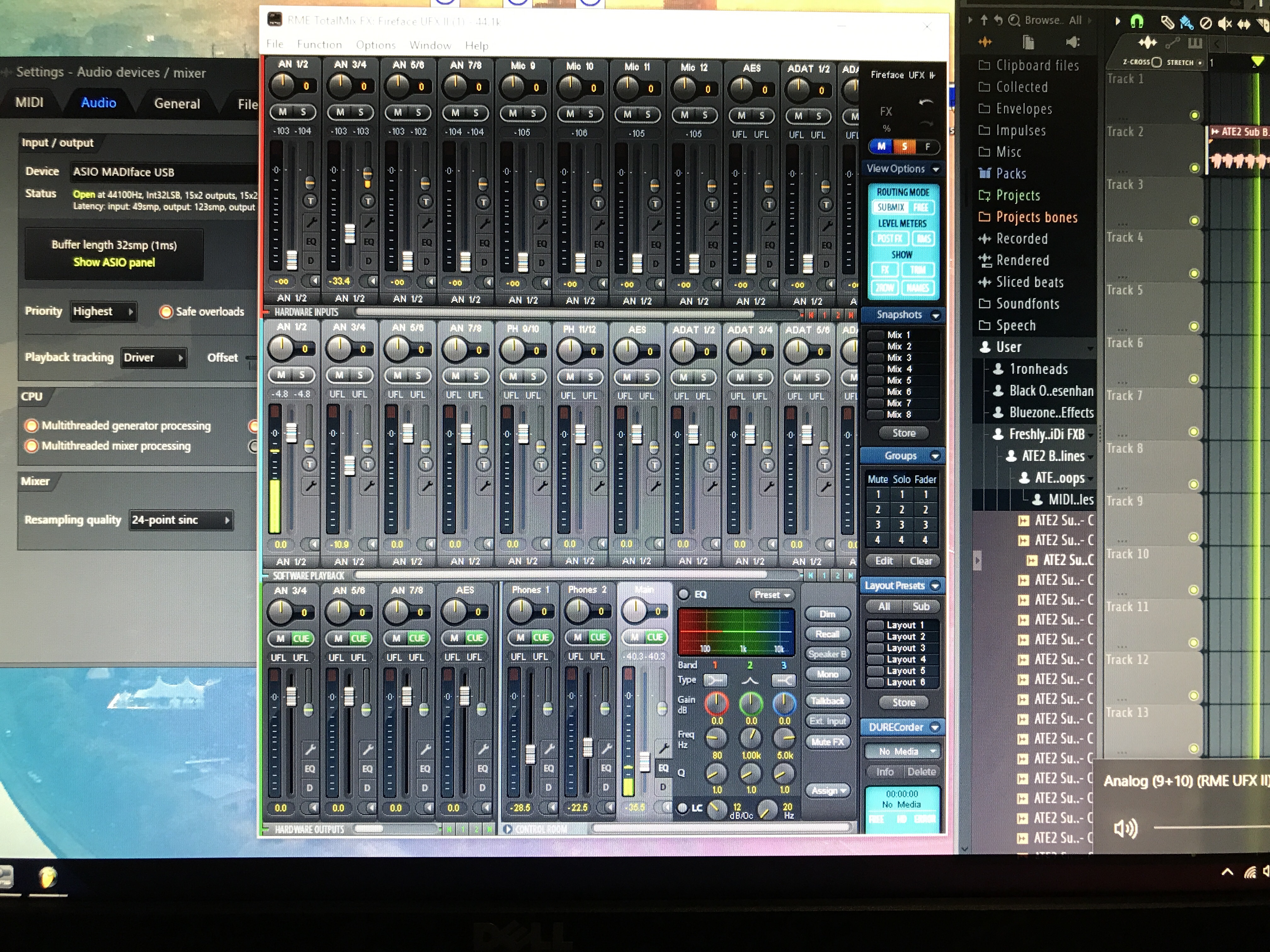Viewport: 1270px width, 952px height.
Task: Pick the delete tool in playlist toolbar
Action: (x=1206, y=23)
